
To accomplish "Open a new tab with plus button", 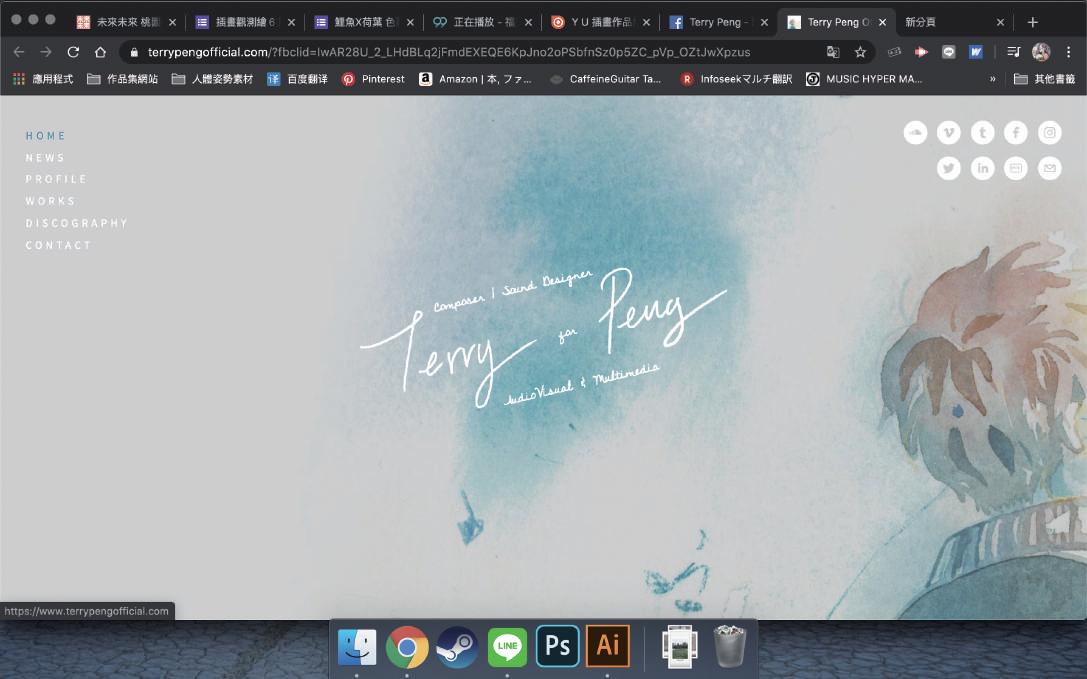I will click(1032, 22).
